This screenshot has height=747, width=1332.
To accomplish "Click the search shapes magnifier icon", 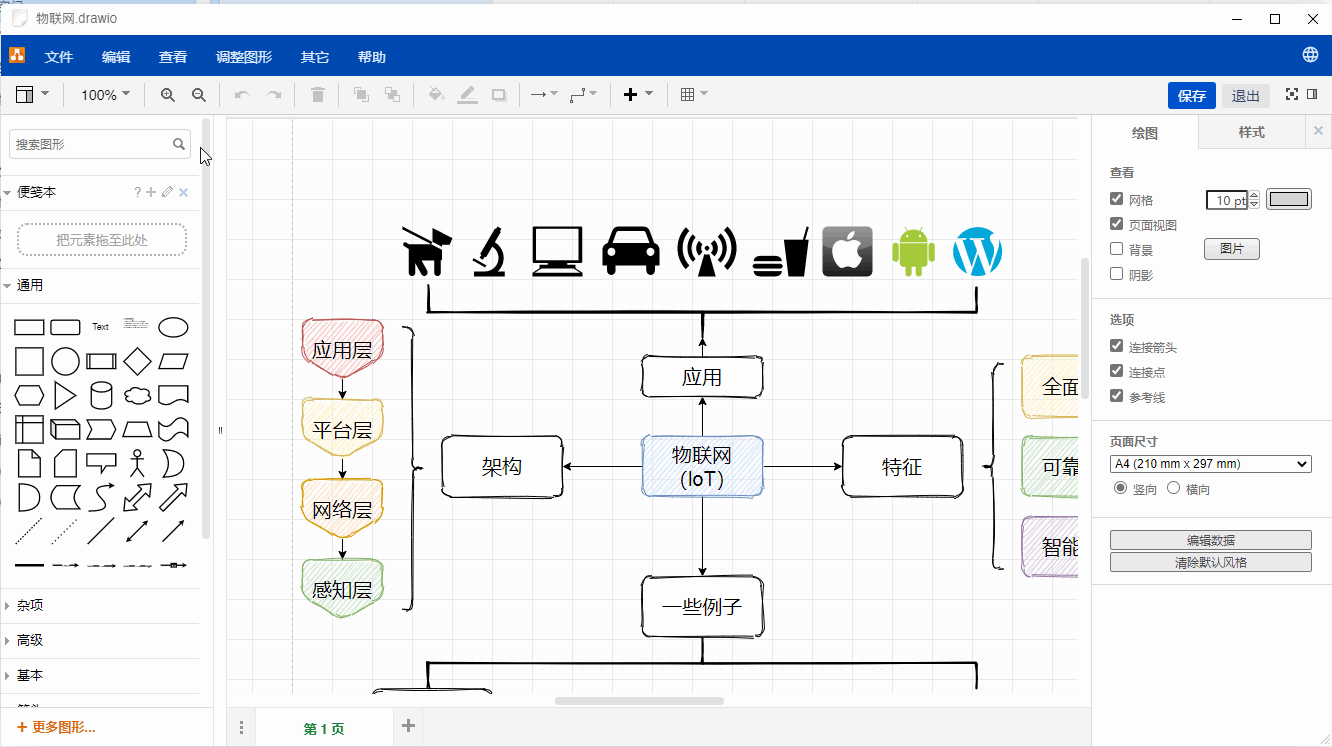I will (x=179, y=144).
